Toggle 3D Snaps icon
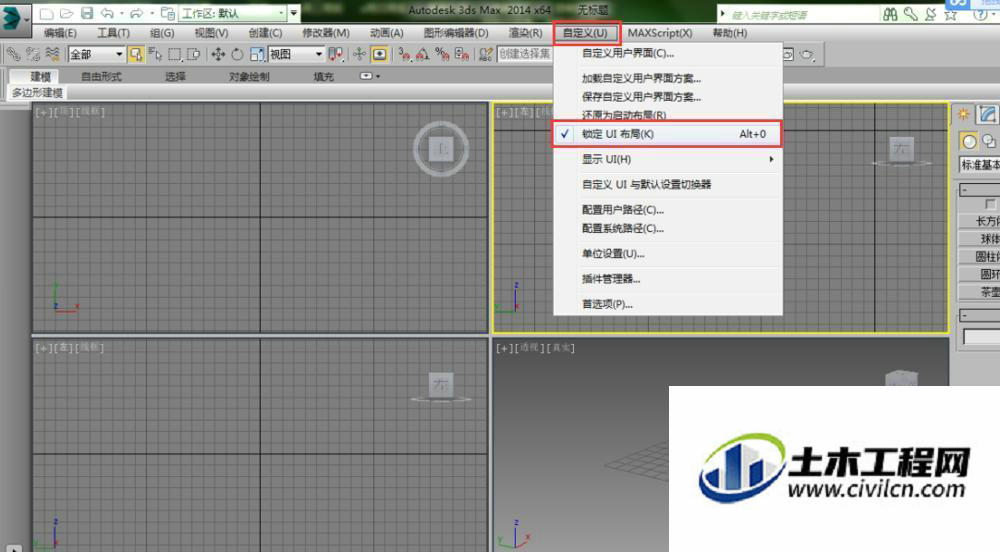Image resolution: width=1000 pixels, height=552 pixels. click(404, 55)
